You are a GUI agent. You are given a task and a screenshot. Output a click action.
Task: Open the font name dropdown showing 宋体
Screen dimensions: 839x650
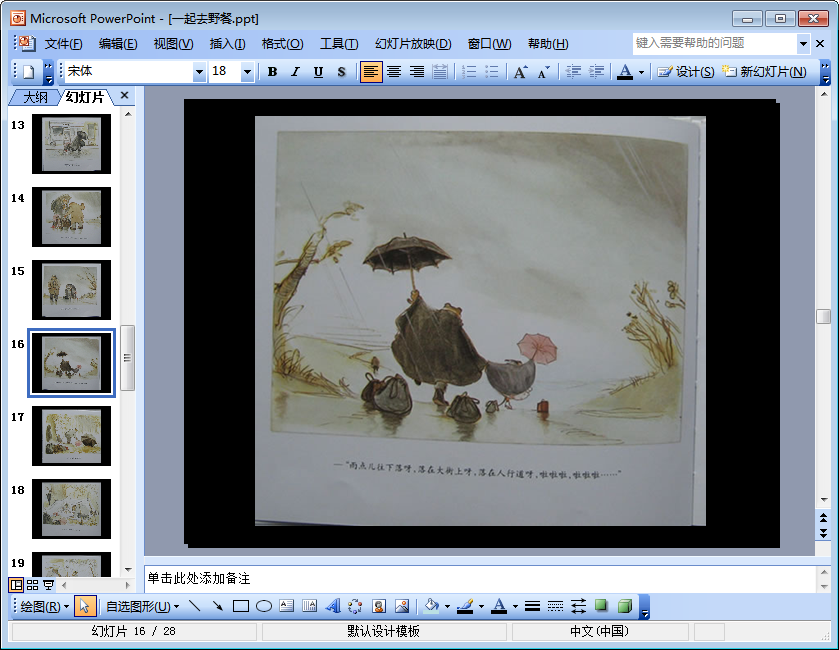(199, 72)
